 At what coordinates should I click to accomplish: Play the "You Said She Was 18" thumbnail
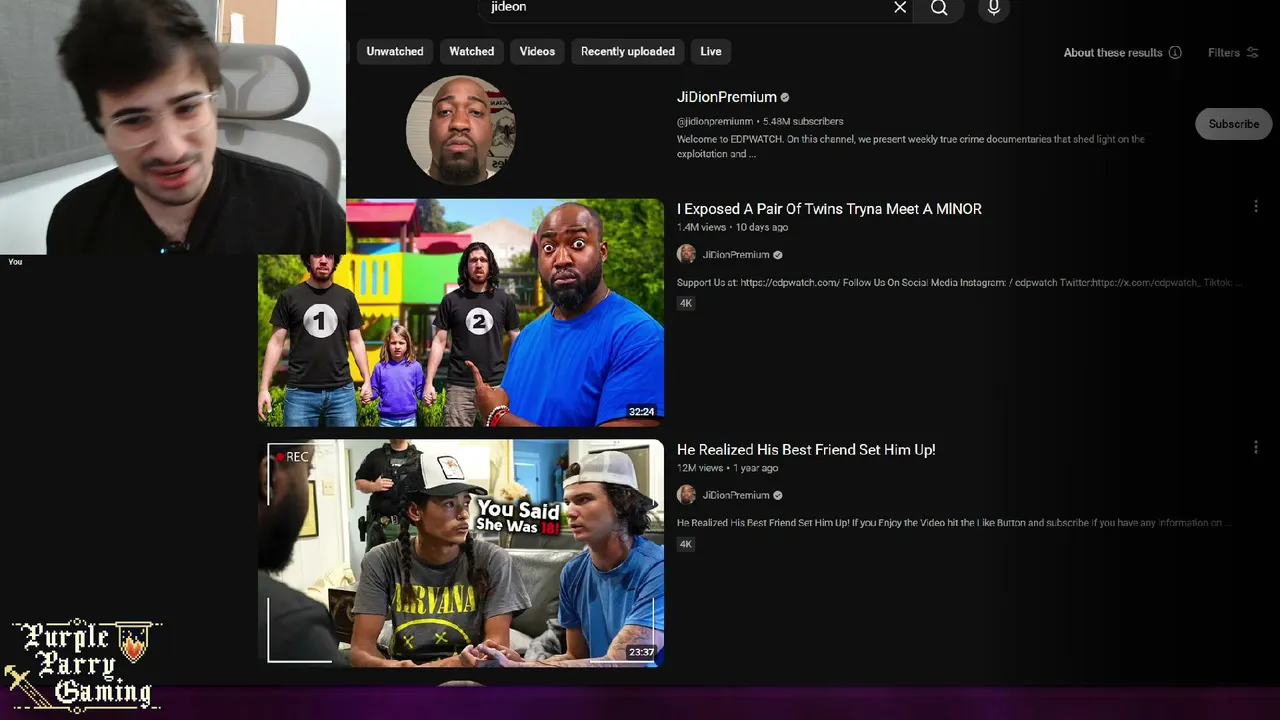click(x=461, y=553)
